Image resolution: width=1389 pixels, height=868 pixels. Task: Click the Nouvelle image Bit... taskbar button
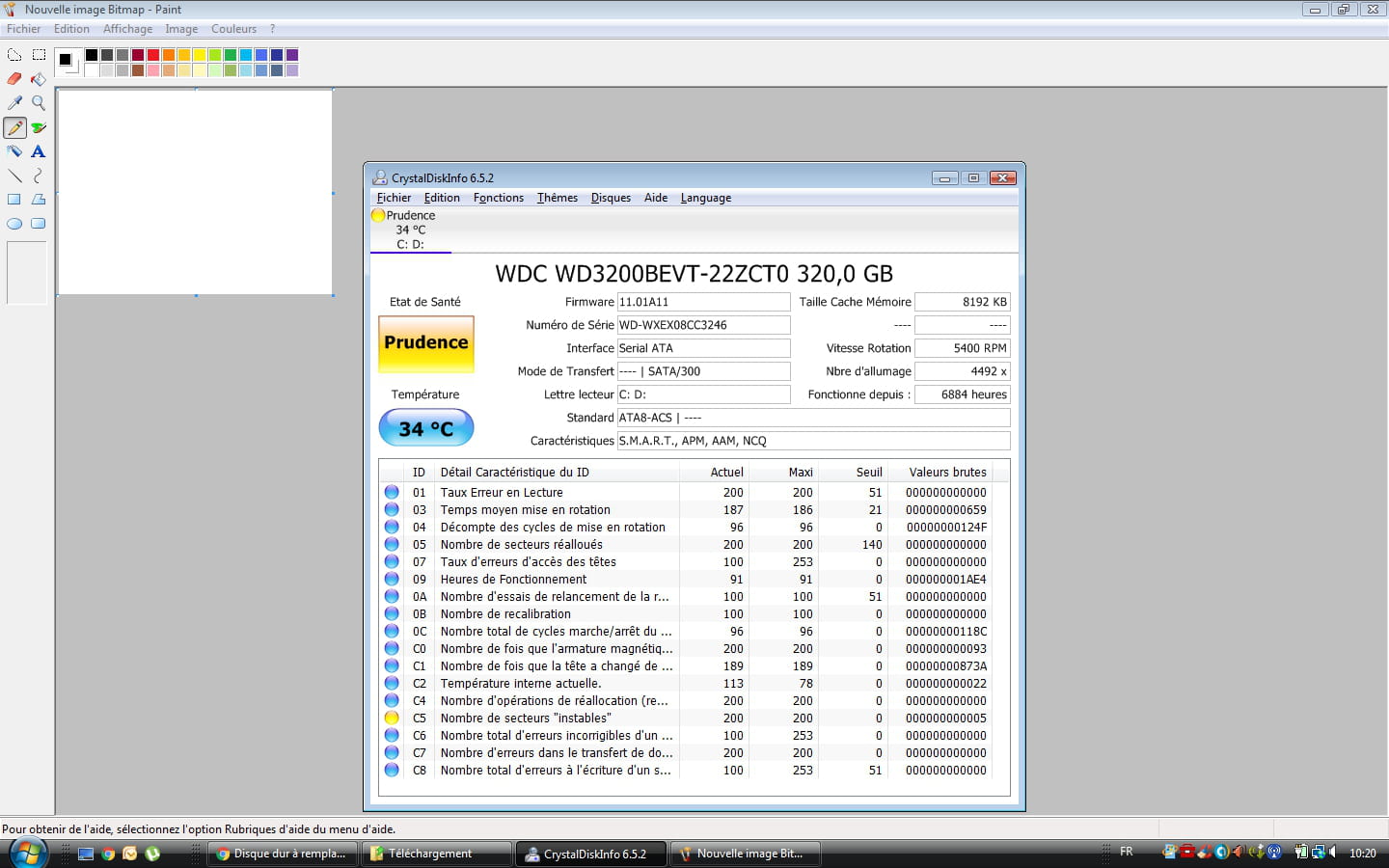pos(745,854)
